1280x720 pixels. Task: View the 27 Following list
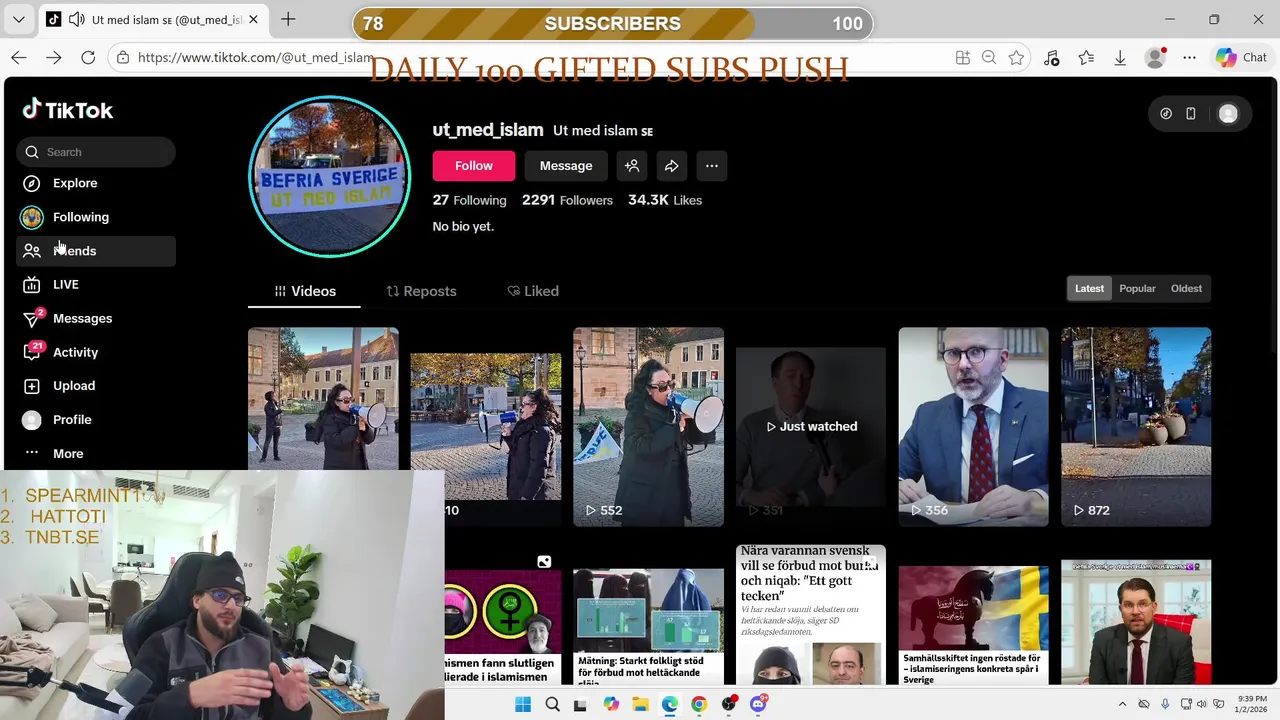[x=469, y=200]
